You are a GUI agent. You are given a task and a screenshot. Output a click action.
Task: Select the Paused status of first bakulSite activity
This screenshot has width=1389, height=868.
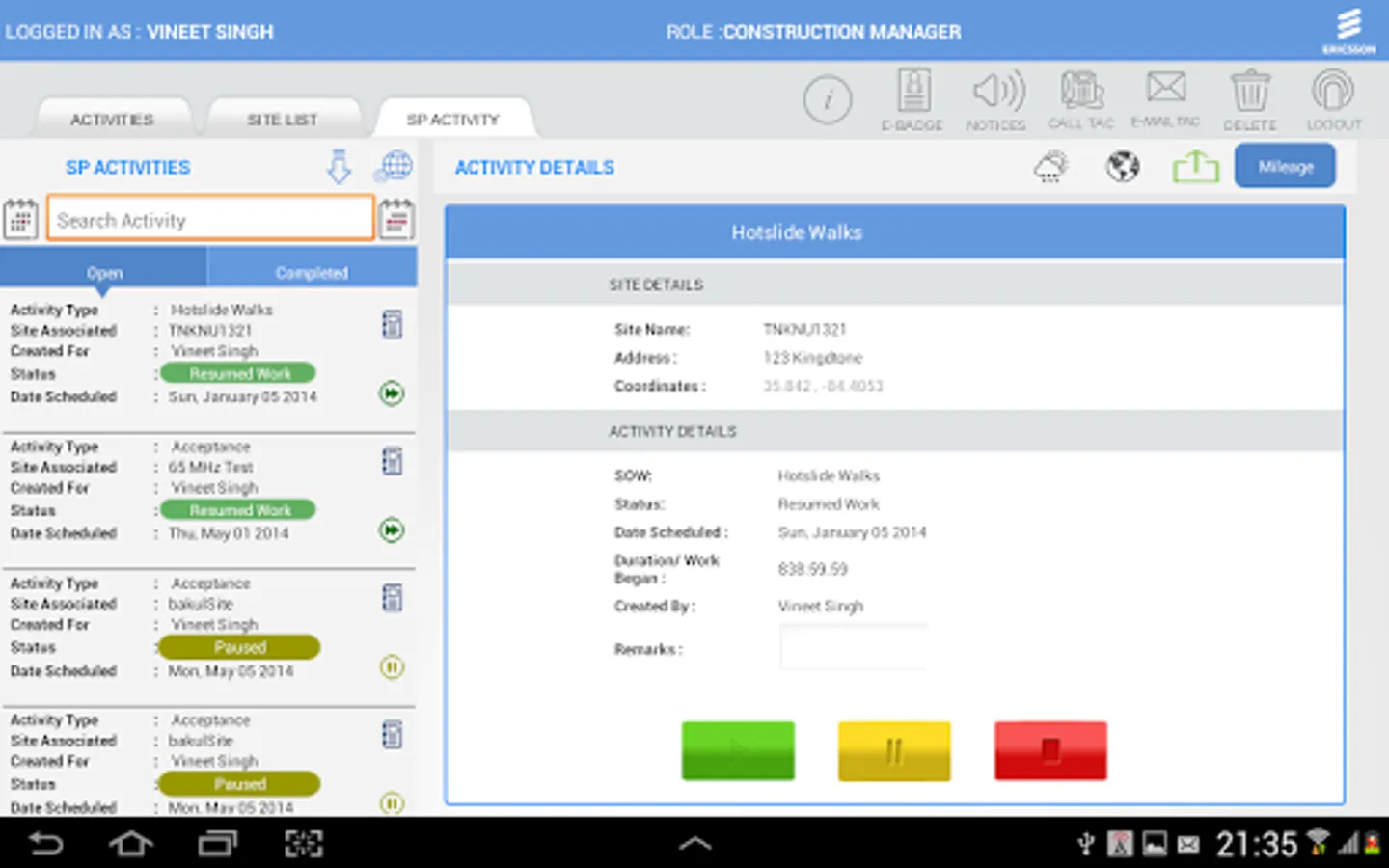[240, 647]
